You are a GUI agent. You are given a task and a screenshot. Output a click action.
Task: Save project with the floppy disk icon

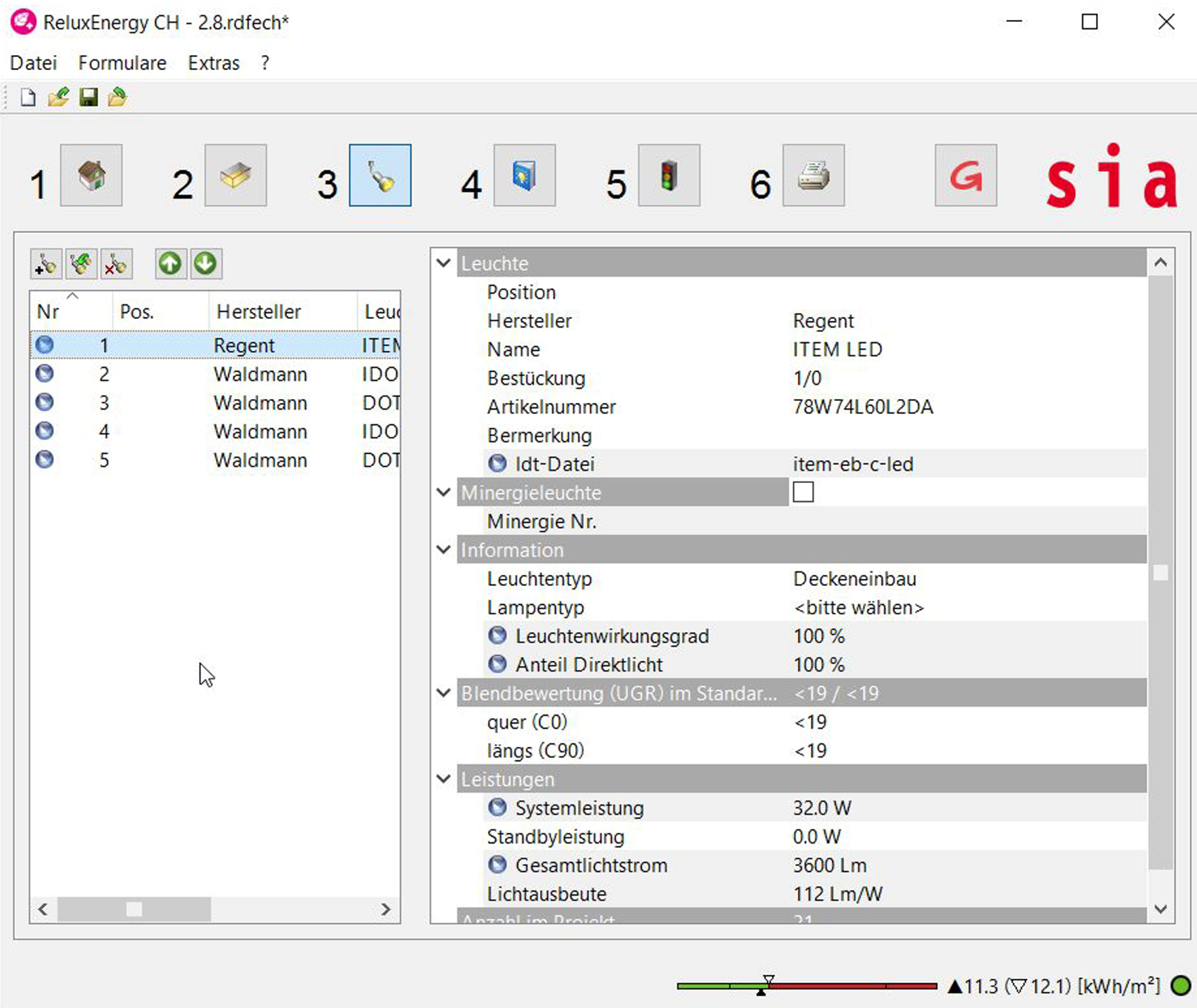[x=88, y=98]
